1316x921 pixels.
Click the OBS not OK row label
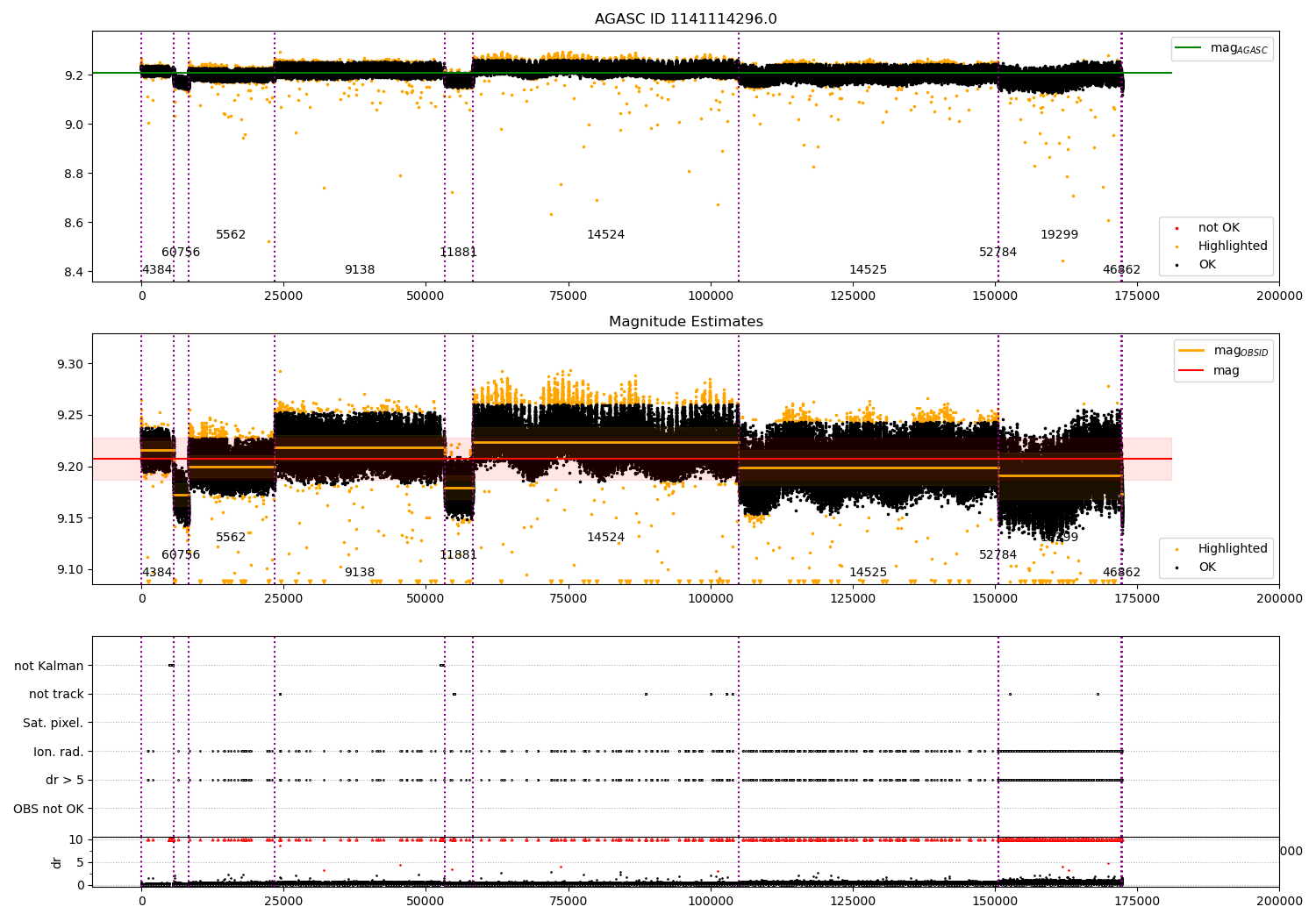point(49,809)
